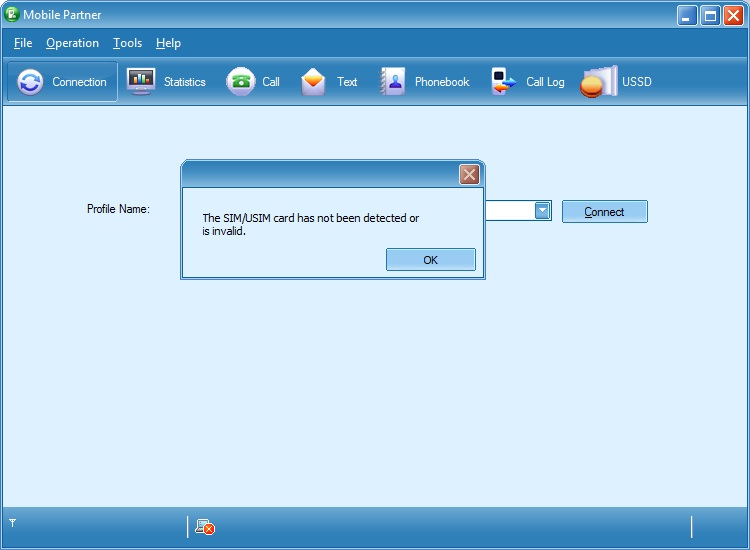Minimize the Mobile Partner window
The height and width of the screenshot is (550, 750).
(x=687, y=15)
